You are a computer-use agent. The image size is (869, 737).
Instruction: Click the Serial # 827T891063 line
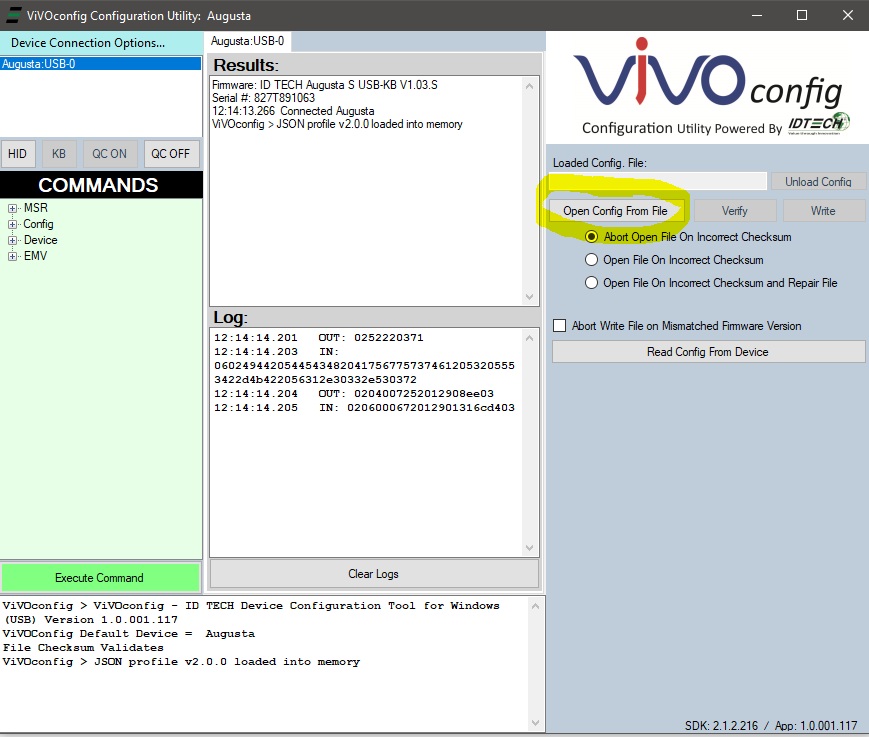(263, 98)
